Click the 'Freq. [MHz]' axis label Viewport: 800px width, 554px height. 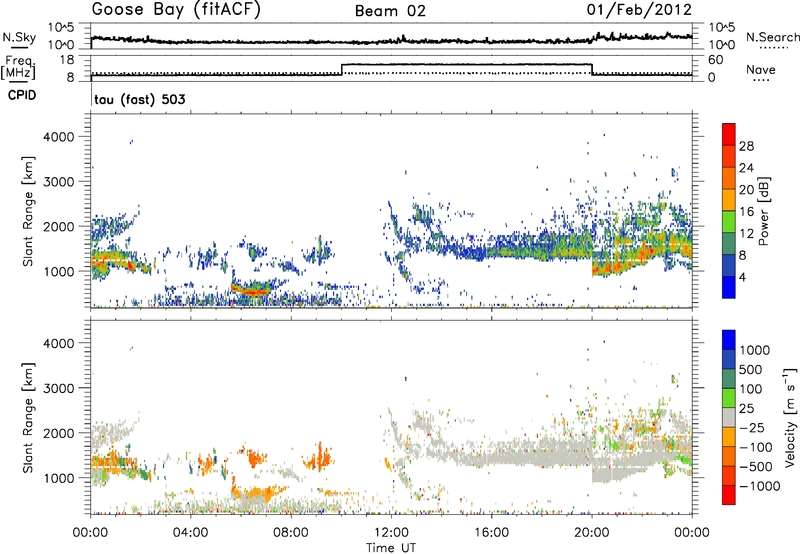point(20,67)
